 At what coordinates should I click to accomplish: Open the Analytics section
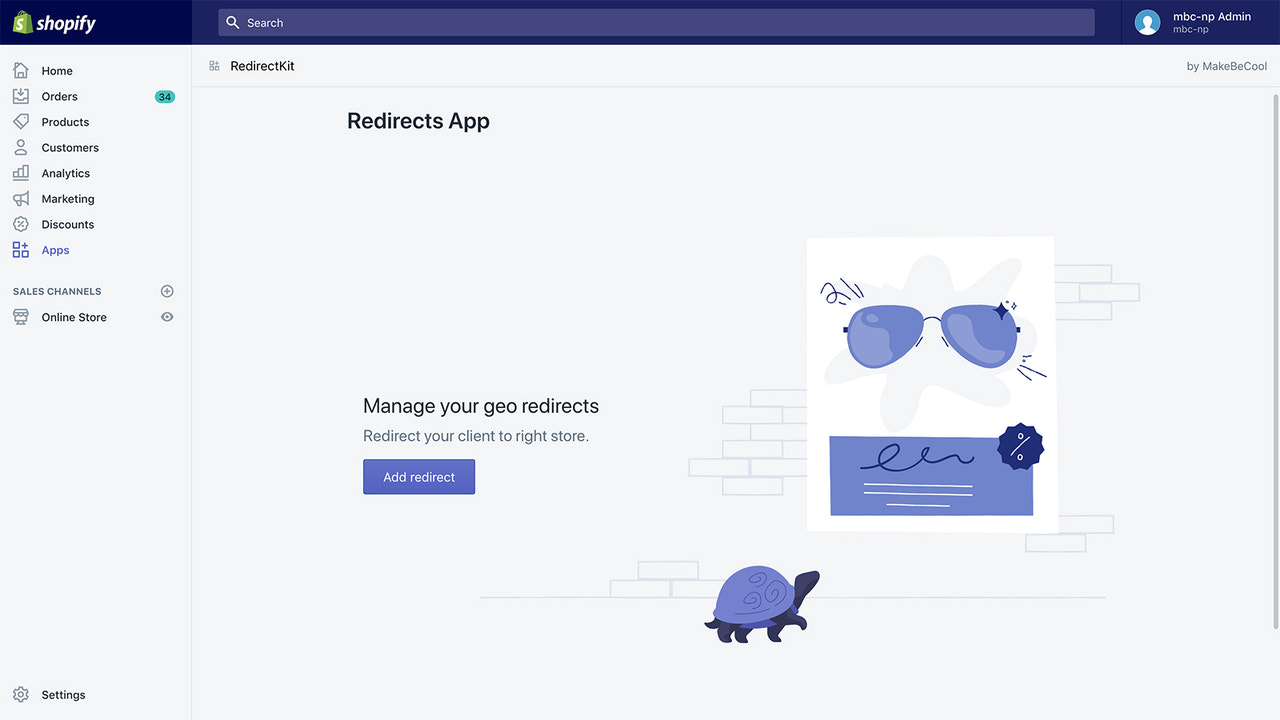[x=65, y=172]
